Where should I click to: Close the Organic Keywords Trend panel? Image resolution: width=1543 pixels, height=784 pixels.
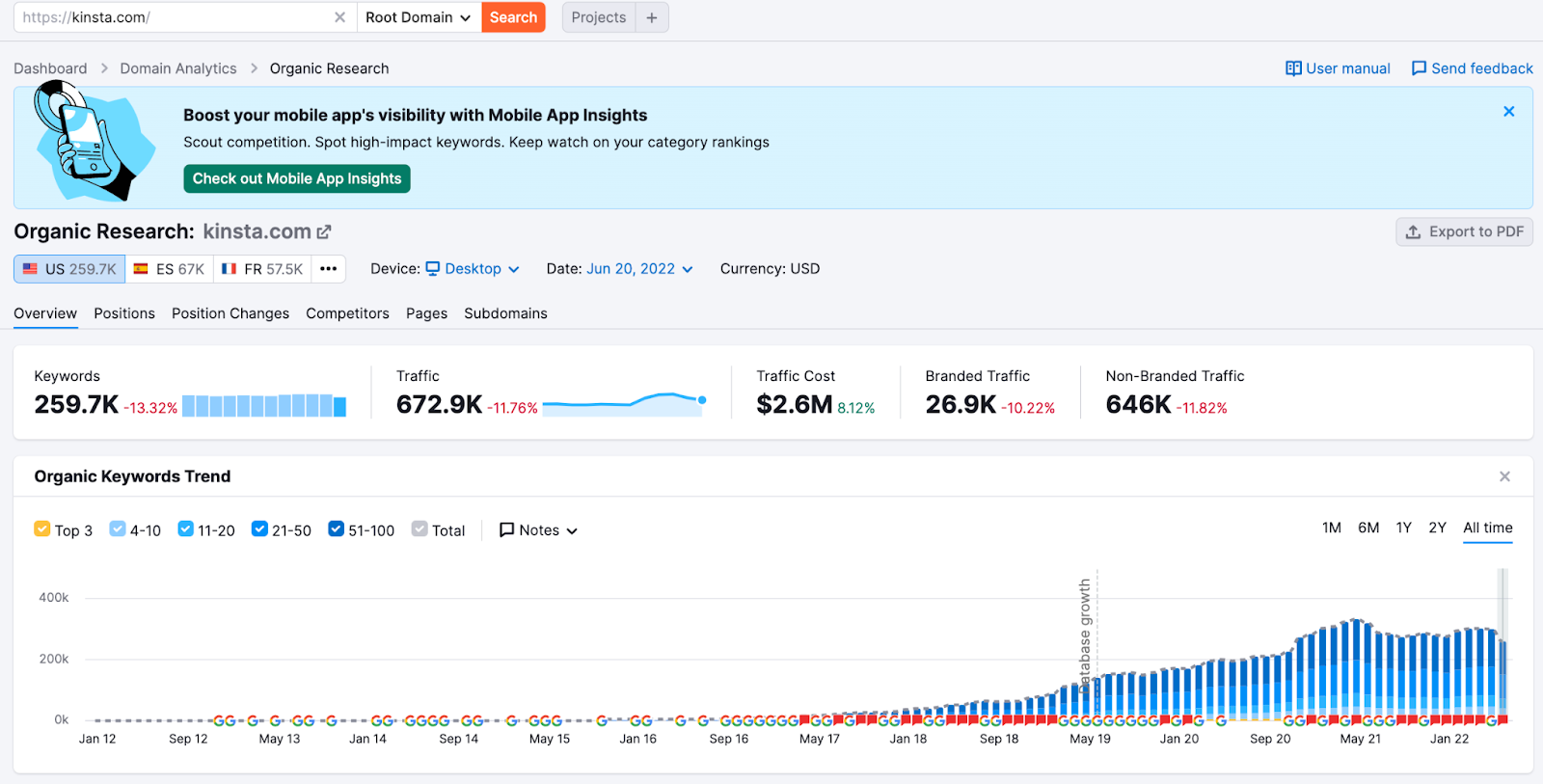1504,476
